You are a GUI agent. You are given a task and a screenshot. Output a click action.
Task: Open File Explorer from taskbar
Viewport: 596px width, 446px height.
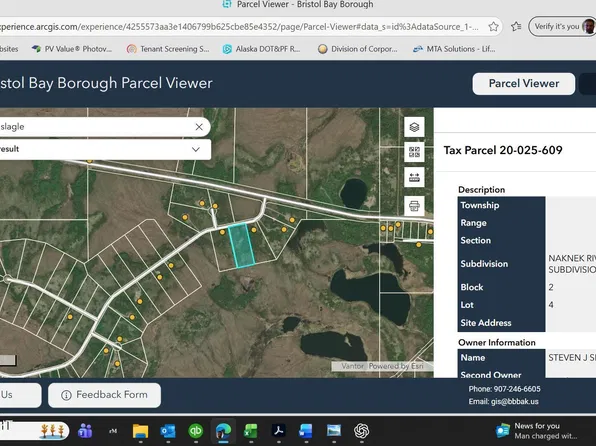140,431
